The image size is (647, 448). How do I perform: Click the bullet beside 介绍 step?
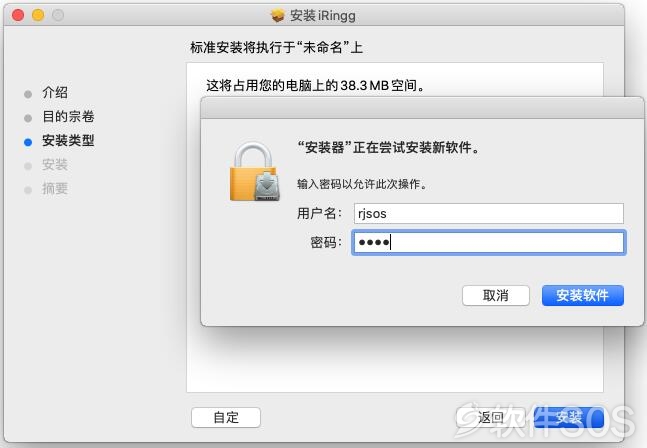click(x=28, y=94)
